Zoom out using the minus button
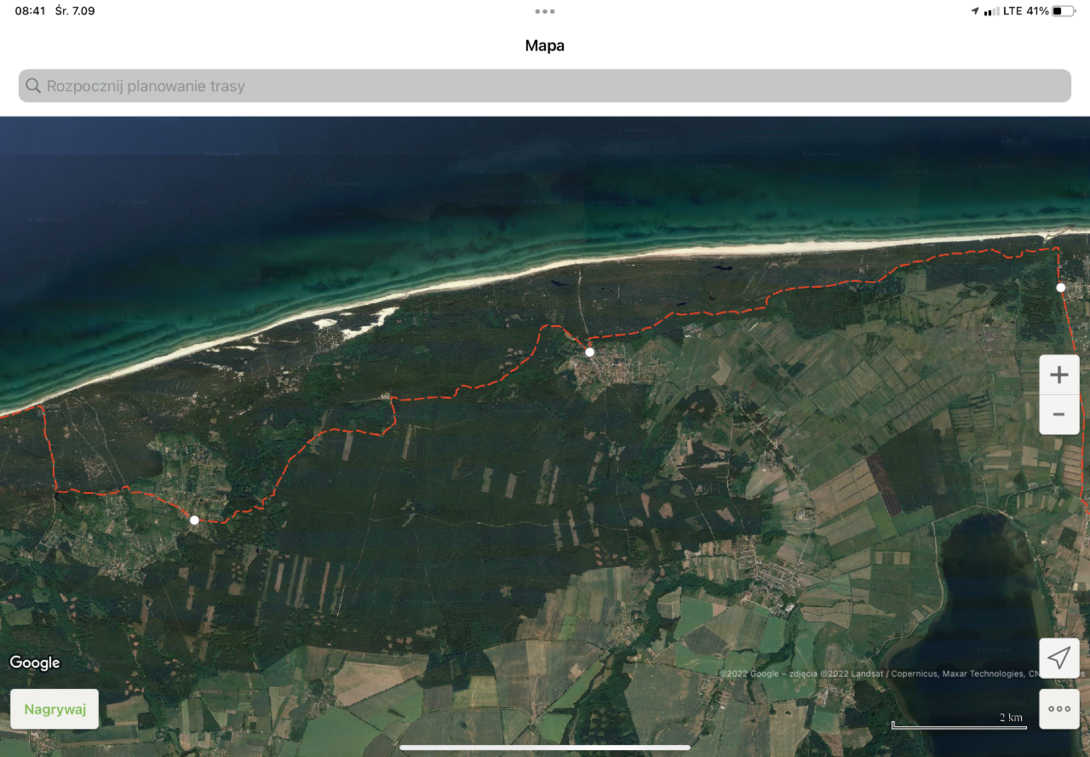Image resolution: width=1090 pixels, height=757 pixels. coord(1059,414)
